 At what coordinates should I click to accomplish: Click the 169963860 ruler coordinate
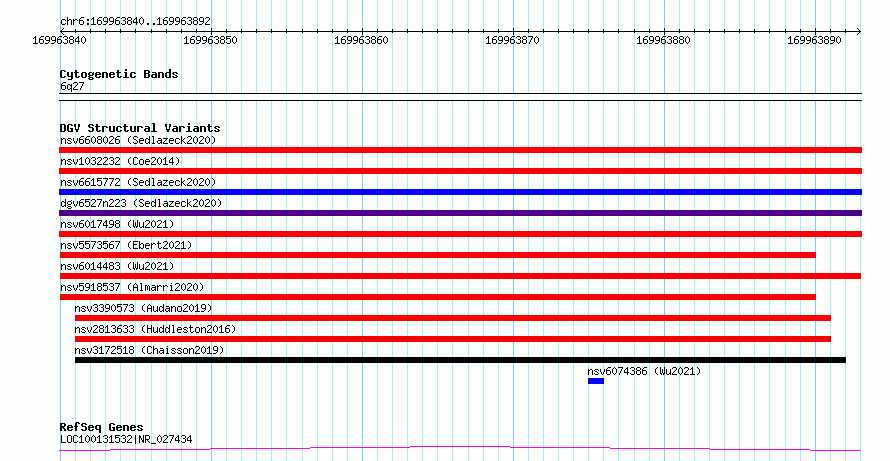point(361,40)
